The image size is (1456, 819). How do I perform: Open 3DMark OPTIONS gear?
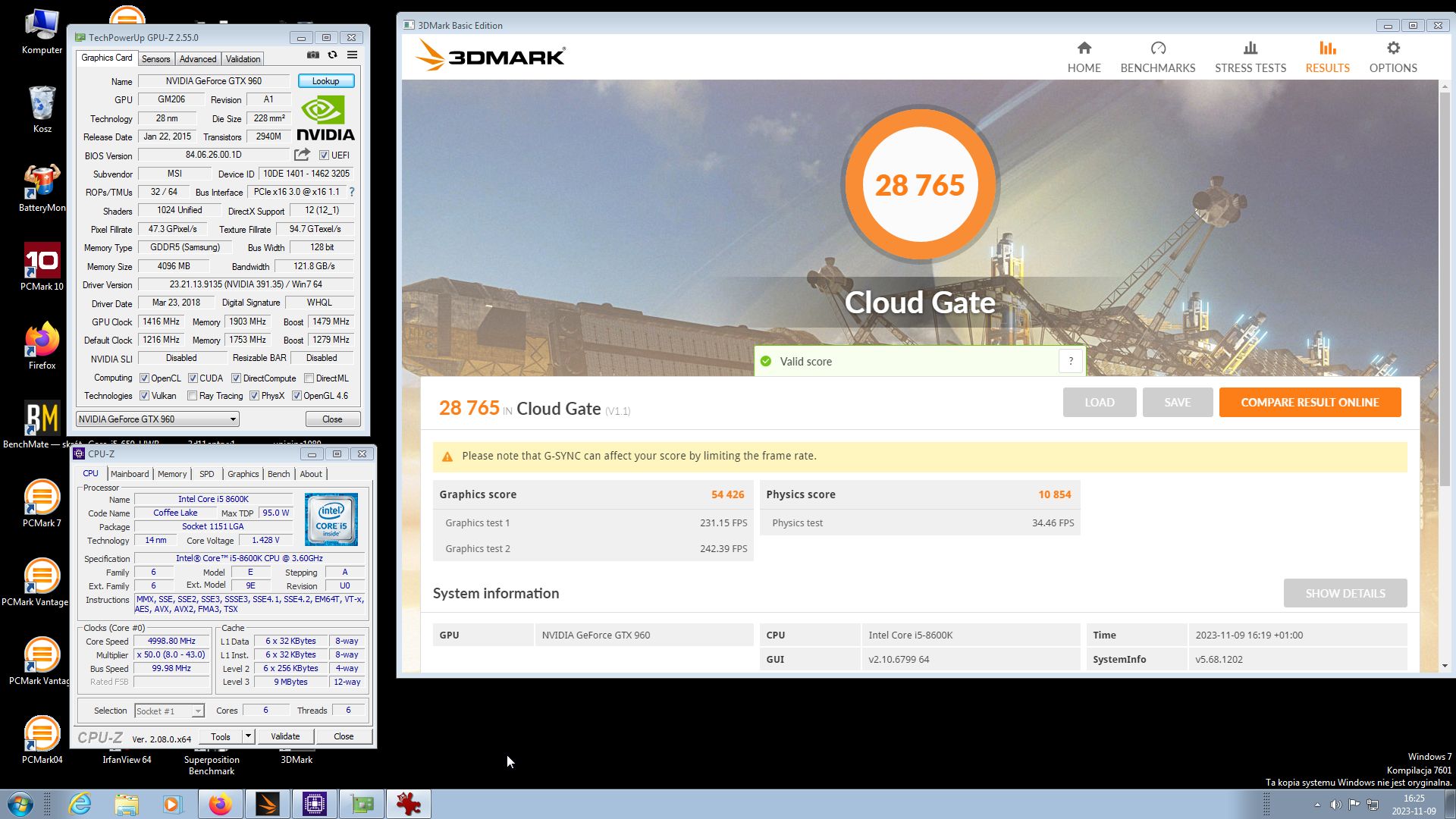pos(1393,58)
